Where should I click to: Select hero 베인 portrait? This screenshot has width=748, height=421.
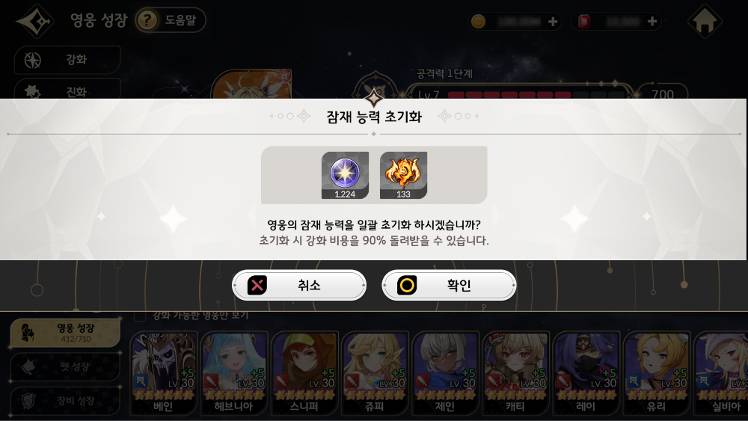[x=164, y=373]
